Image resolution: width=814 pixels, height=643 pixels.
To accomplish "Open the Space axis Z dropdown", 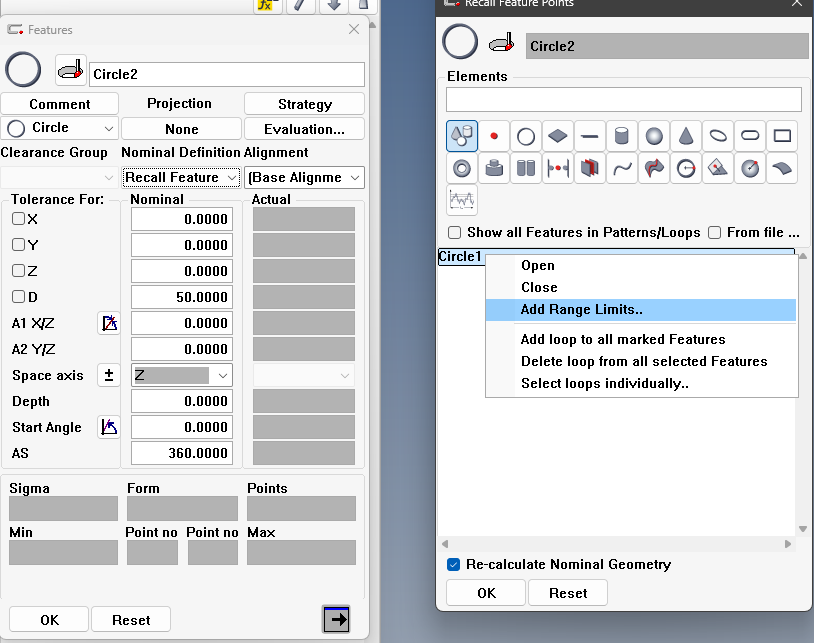I will tap(181, 375).
